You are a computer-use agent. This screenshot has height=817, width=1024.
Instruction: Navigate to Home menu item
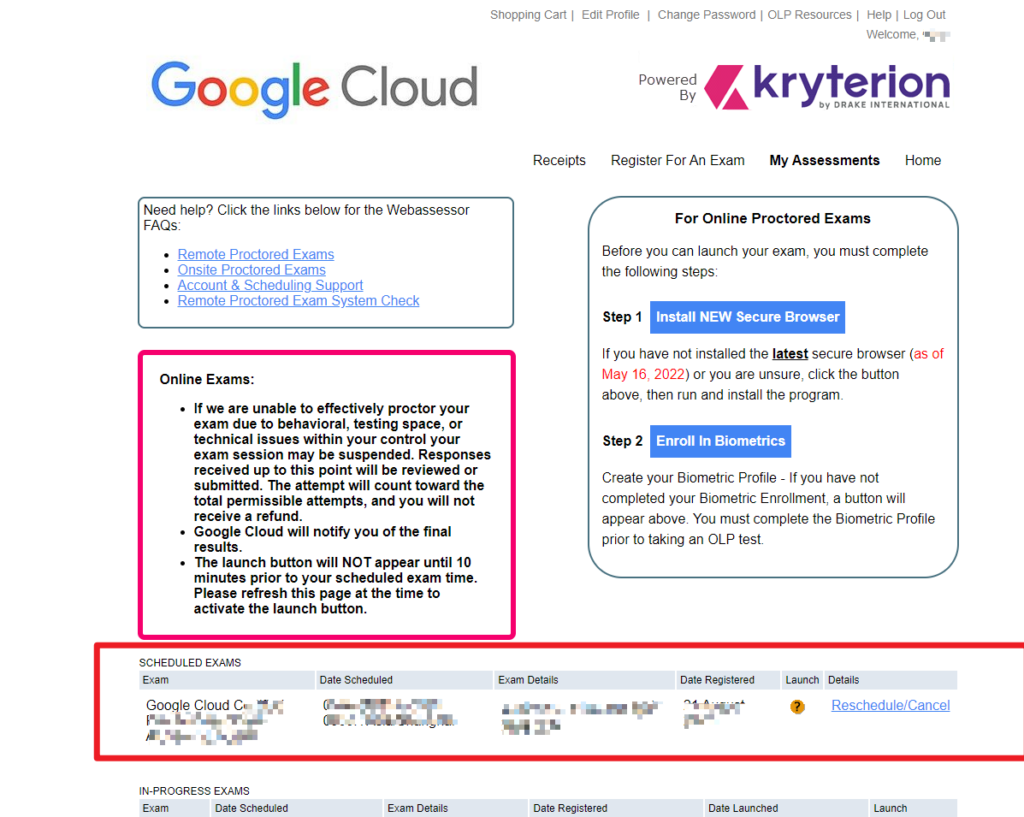pyautogui.click(x=922, y=160)
